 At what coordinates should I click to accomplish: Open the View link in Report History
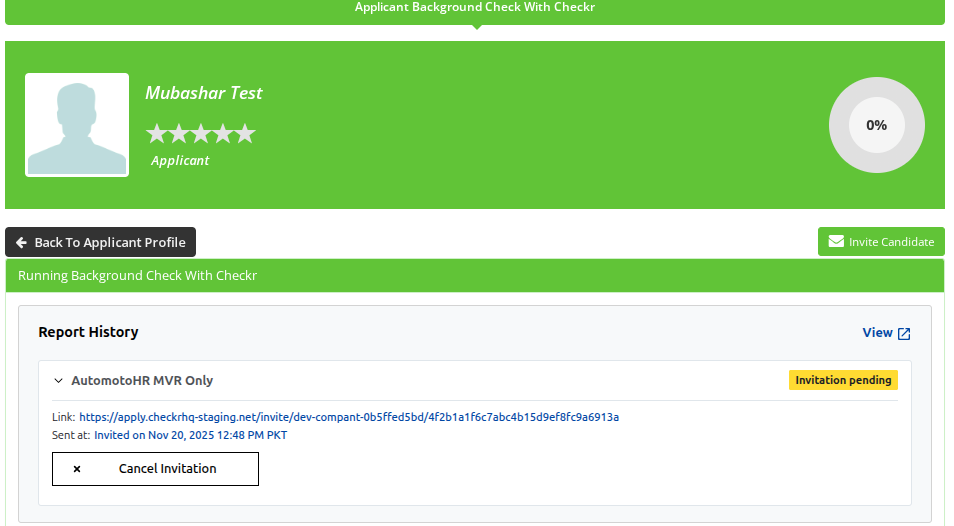point(877,333)
